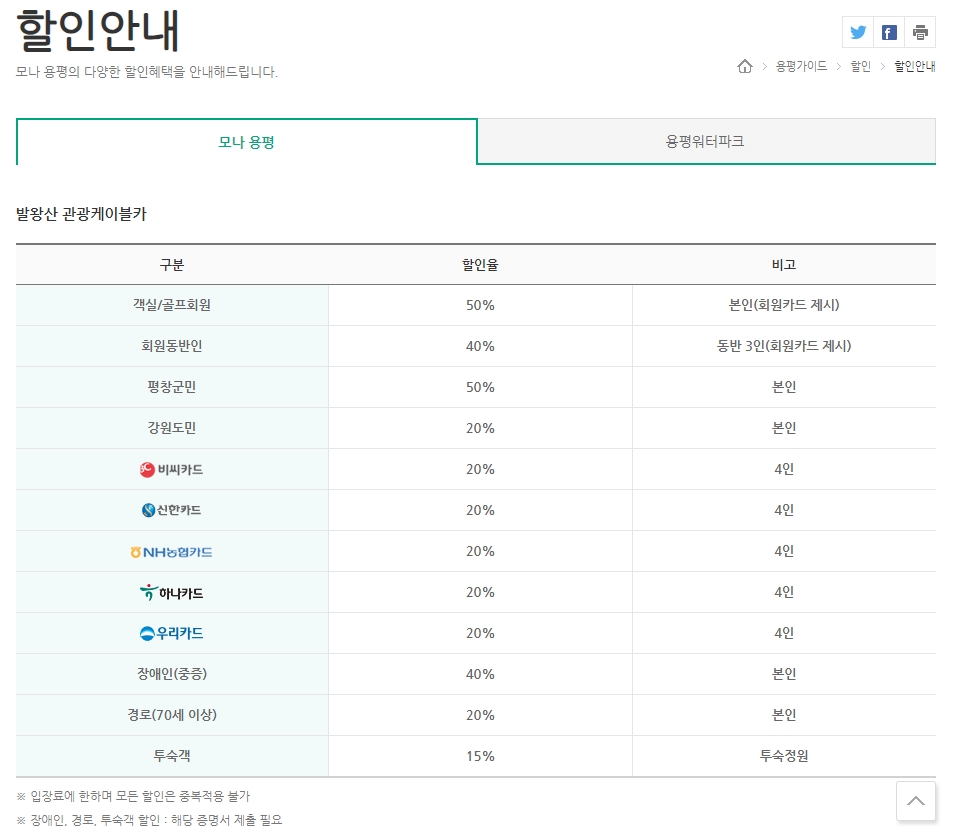Select the 비씨카드 logo in the table
This screenshot has width=961, height=837.
171,469
